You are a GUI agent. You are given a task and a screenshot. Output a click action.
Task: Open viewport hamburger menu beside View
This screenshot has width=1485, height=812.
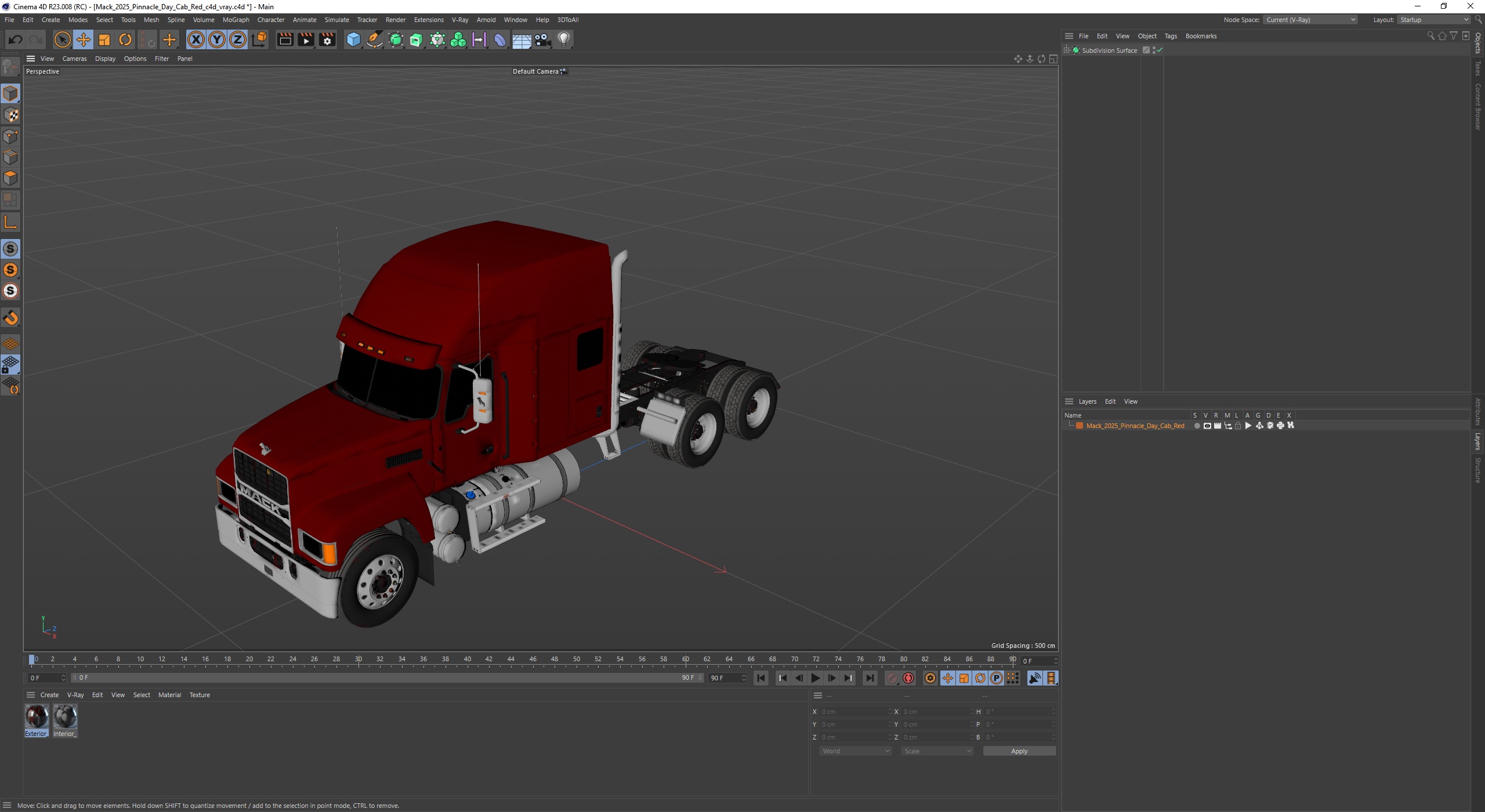click(31, 59)
